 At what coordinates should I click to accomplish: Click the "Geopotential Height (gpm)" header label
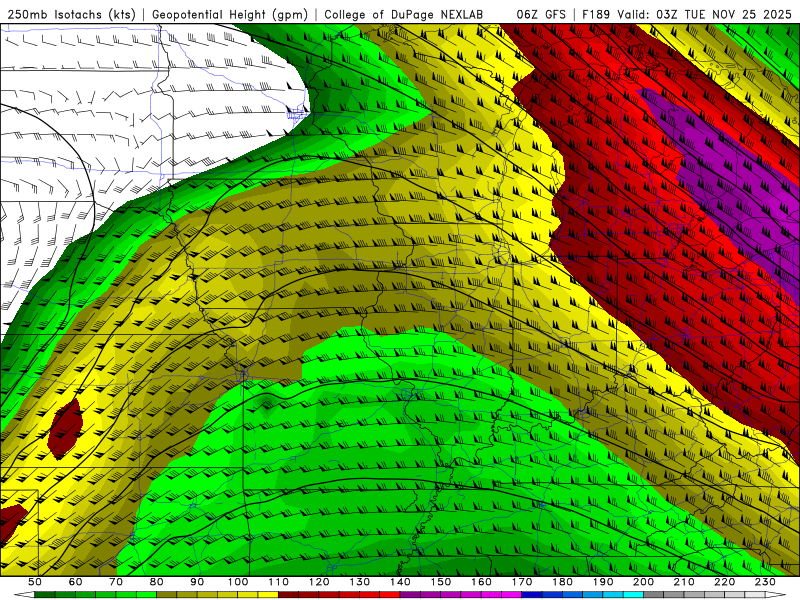[230, 15]
